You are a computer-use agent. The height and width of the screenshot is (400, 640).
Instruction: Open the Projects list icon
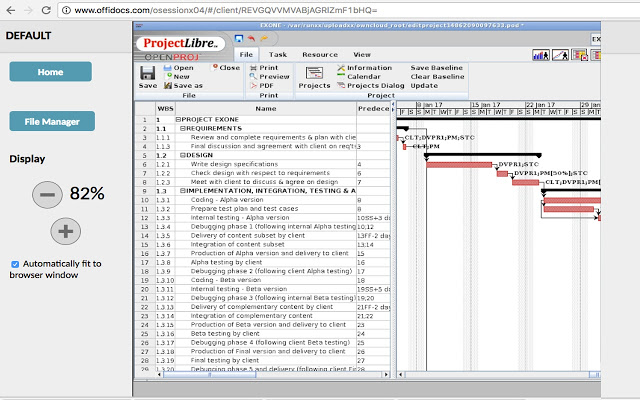pos(314,72)
